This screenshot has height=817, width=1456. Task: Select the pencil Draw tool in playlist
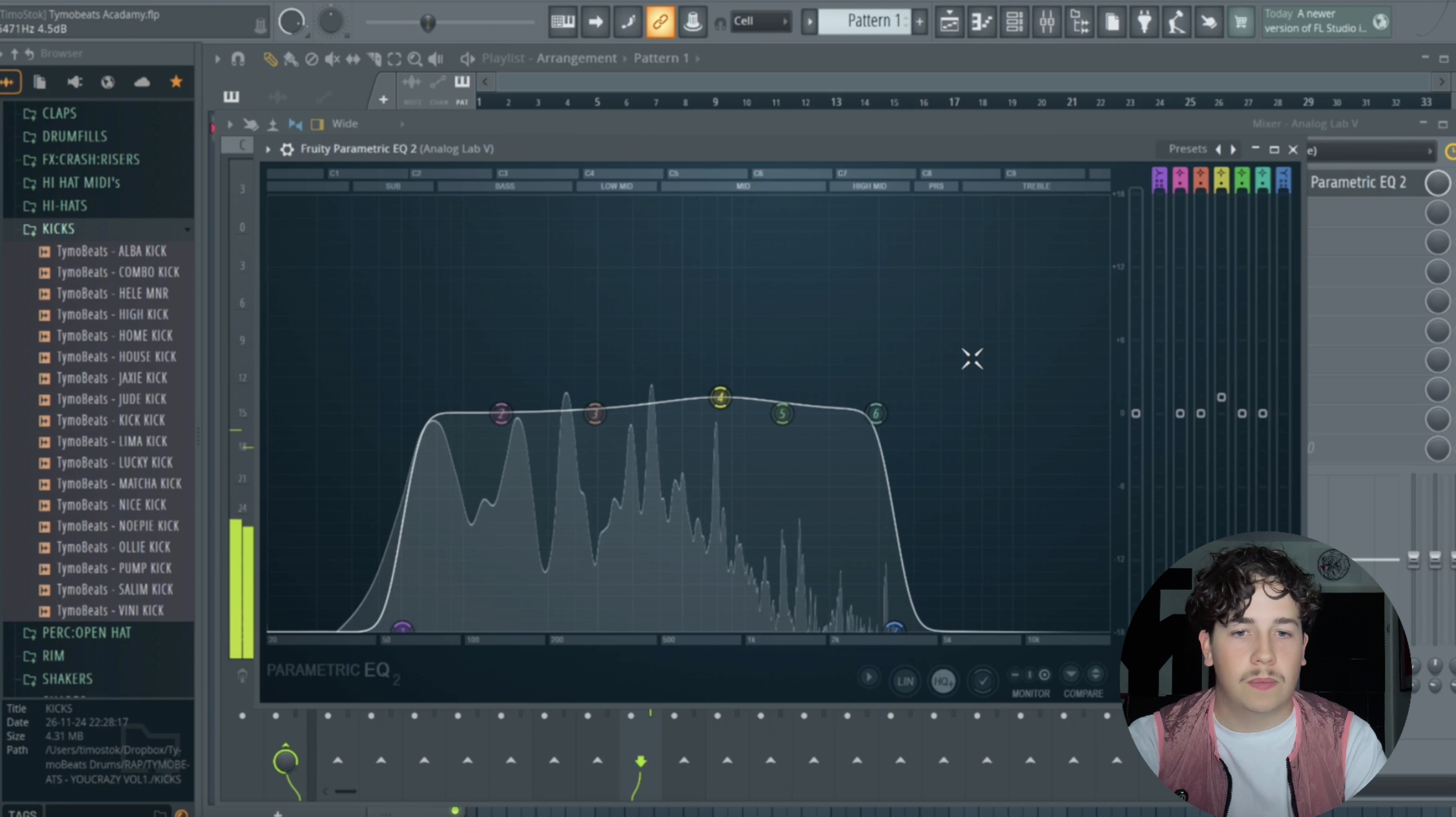coord(271,59)
